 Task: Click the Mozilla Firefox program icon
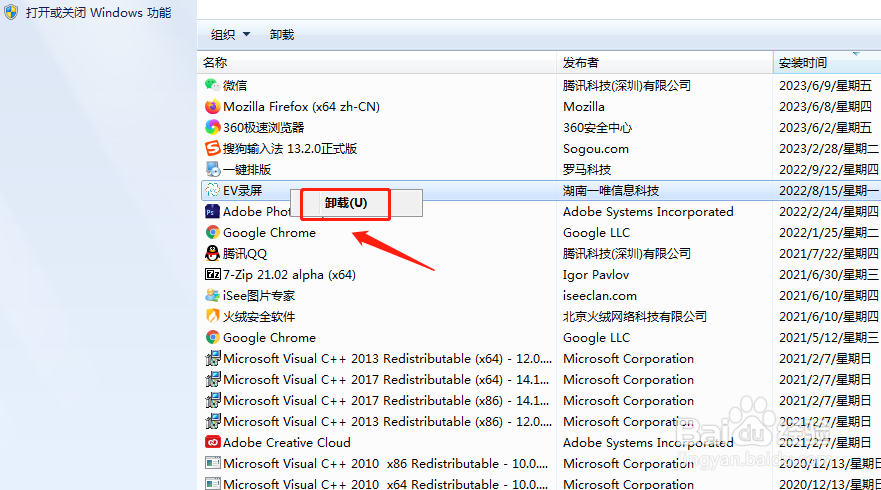212,106
